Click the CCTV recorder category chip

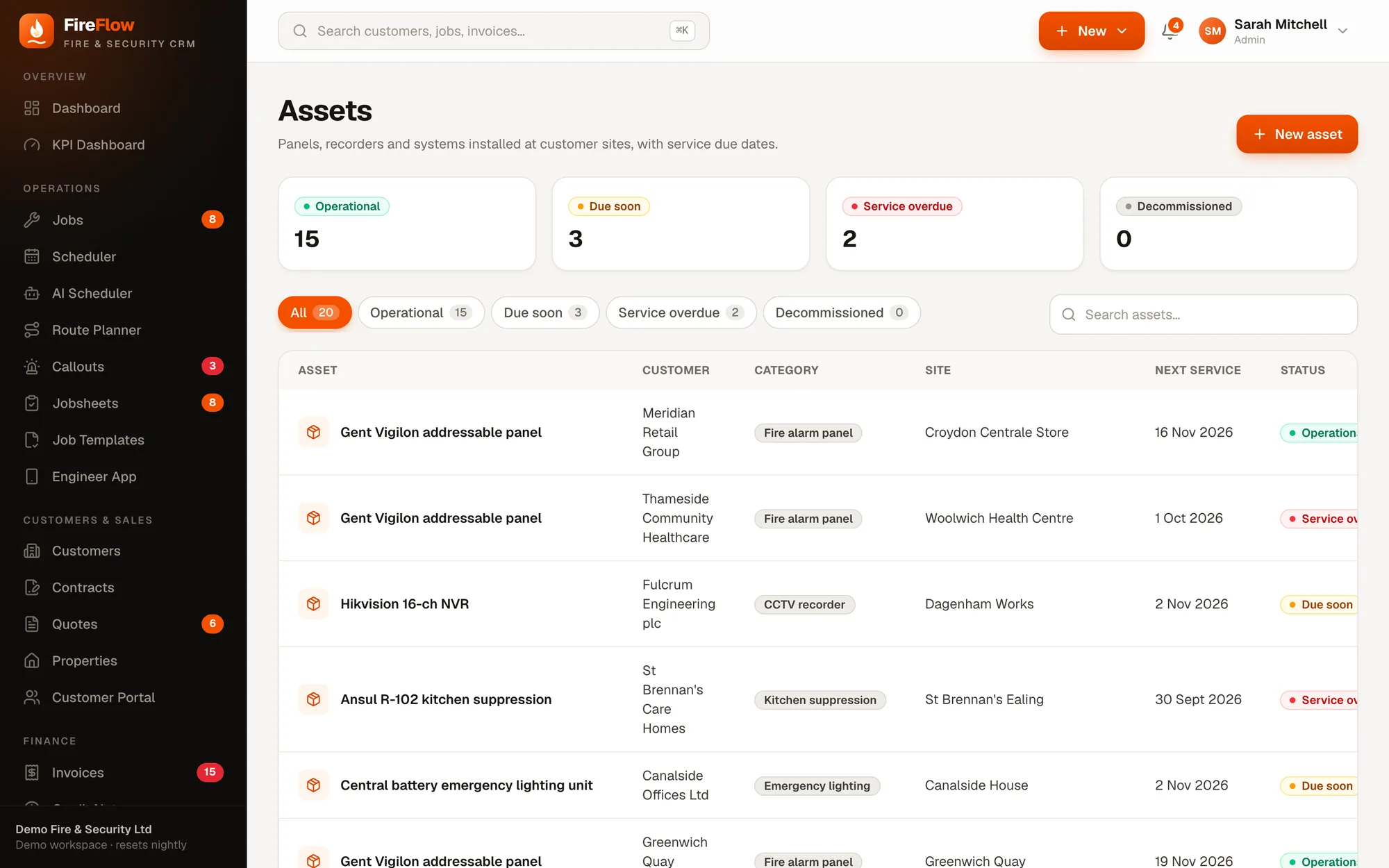(804, 605)
